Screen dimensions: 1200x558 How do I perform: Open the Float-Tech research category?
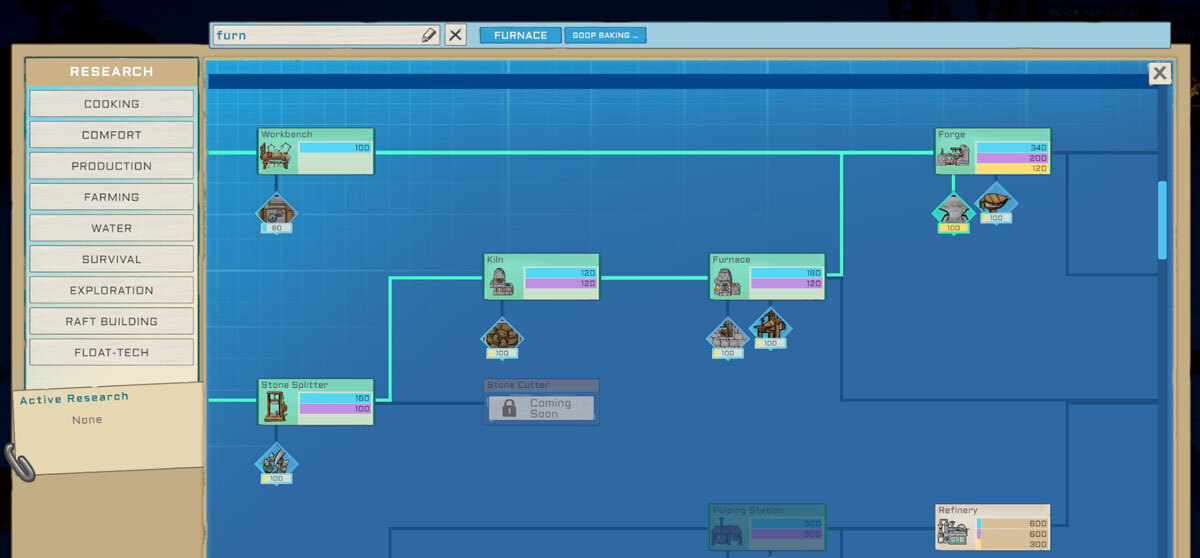coord(111,353)
